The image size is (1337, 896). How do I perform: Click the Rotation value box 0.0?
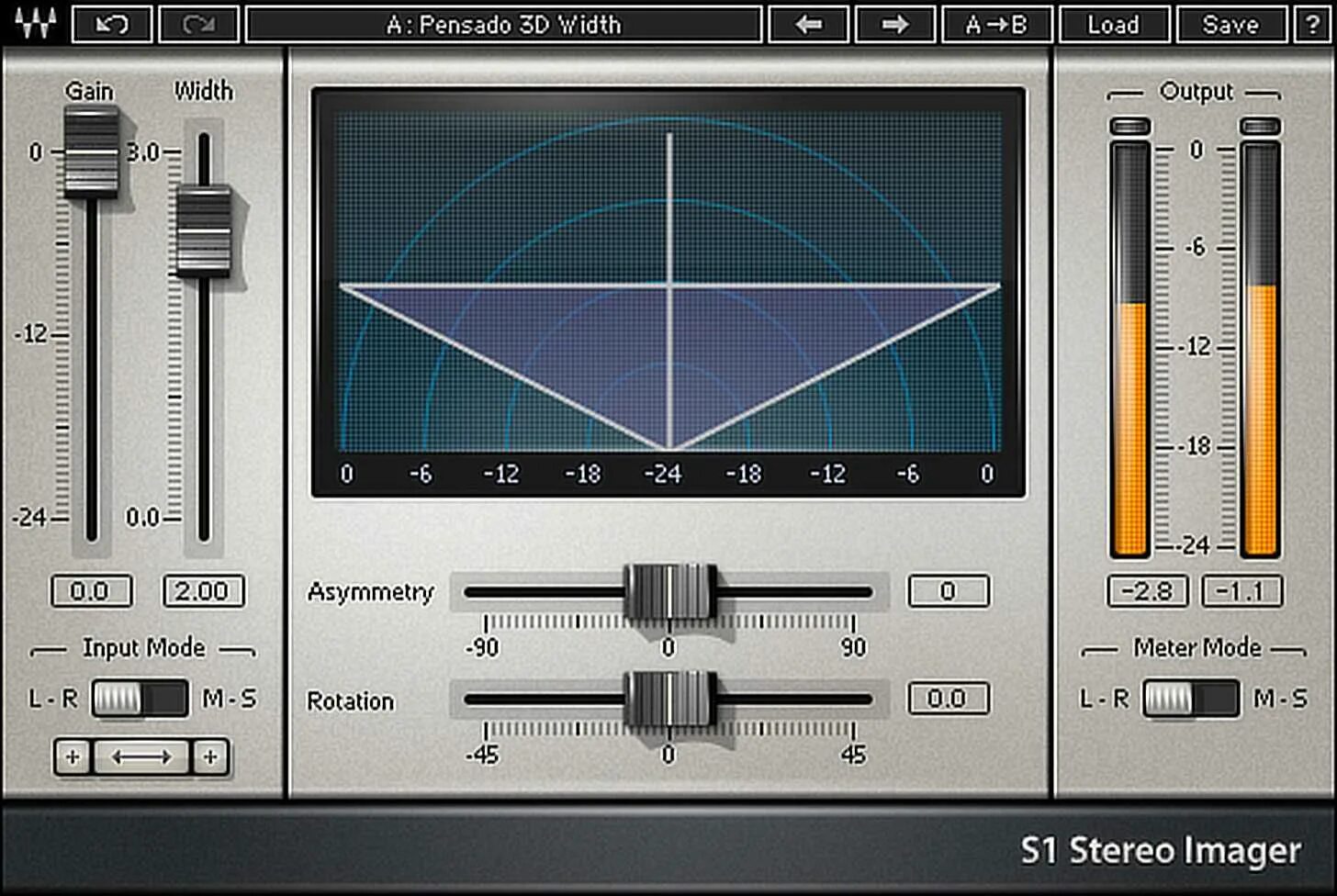click(x=949, y=699)
